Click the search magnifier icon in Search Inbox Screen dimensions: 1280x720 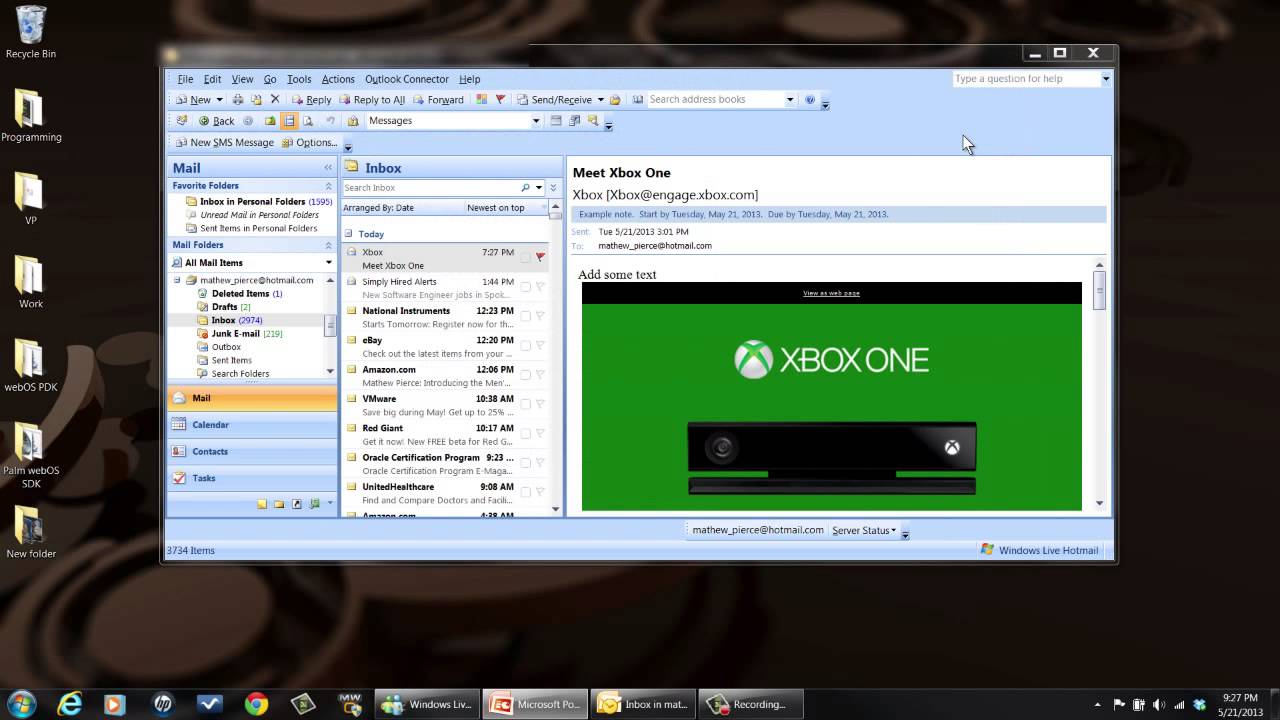525,188
